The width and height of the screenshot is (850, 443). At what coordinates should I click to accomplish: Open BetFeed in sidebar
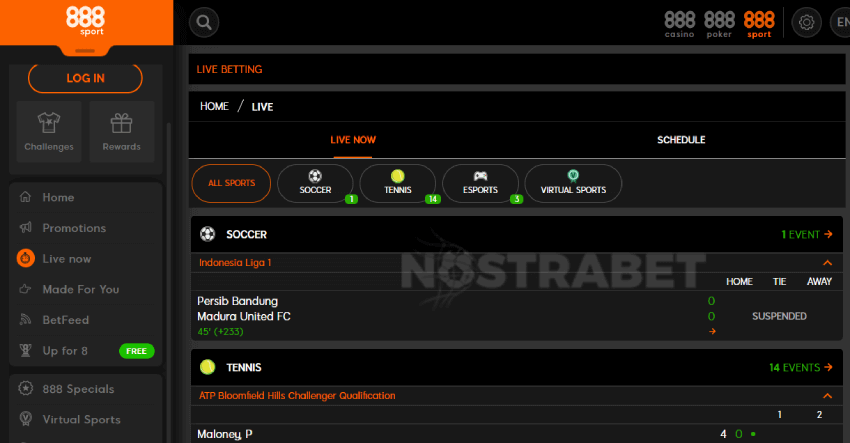[x=86, y=320]
